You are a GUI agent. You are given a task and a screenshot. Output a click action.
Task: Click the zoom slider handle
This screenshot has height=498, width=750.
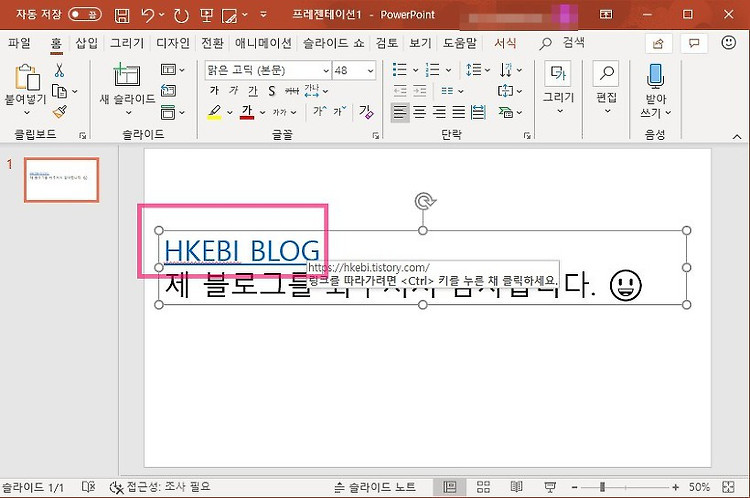click(x=602, y=487)
